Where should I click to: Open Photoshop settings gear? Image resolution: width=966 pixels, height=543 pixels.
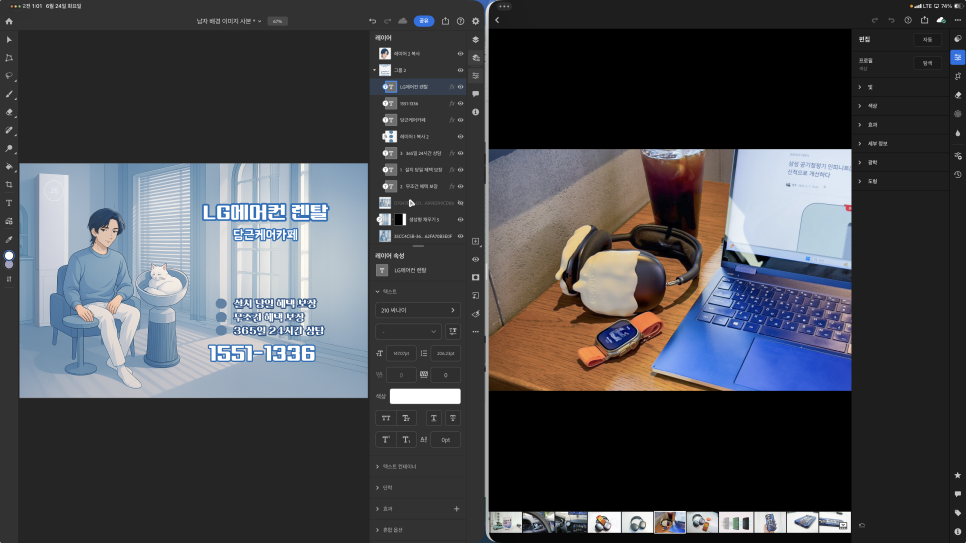point(476,21)
